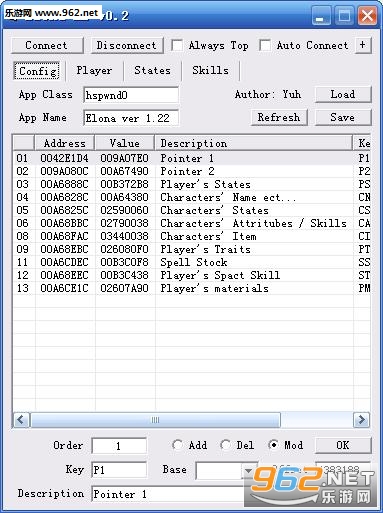383x513 pixels.
Task: Click the App Name input field
Action: coord(131,118)
